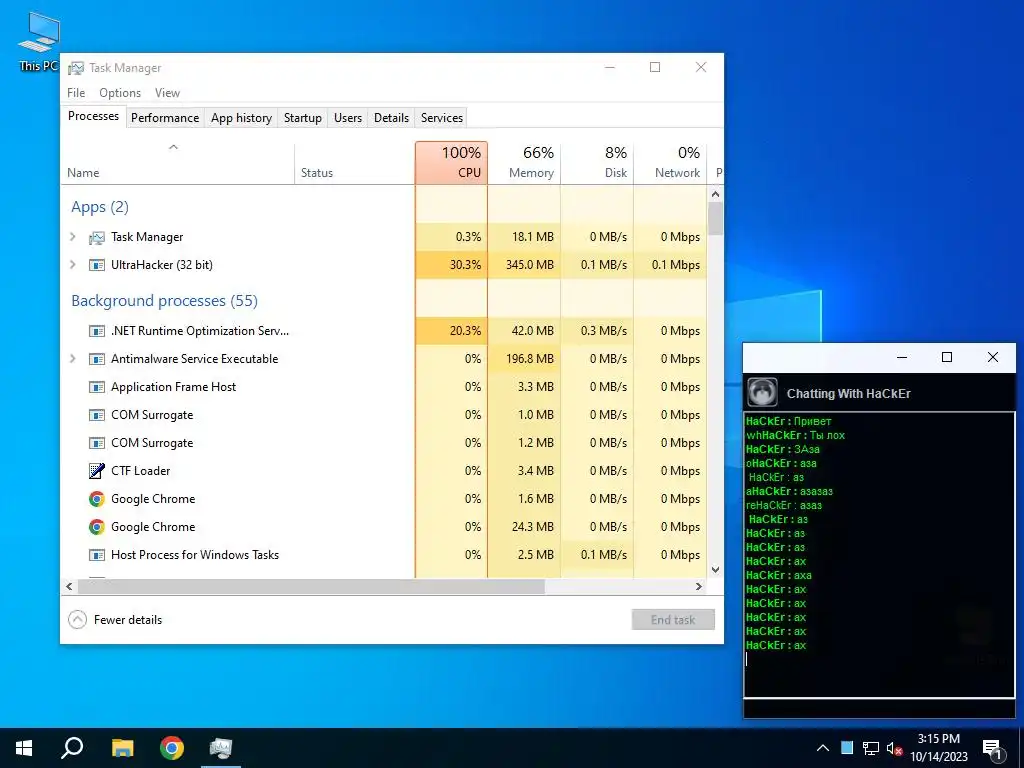Screen dimensions: 1024x768
Task: Click the Background processes (55) heading
Action: point(165,300)
